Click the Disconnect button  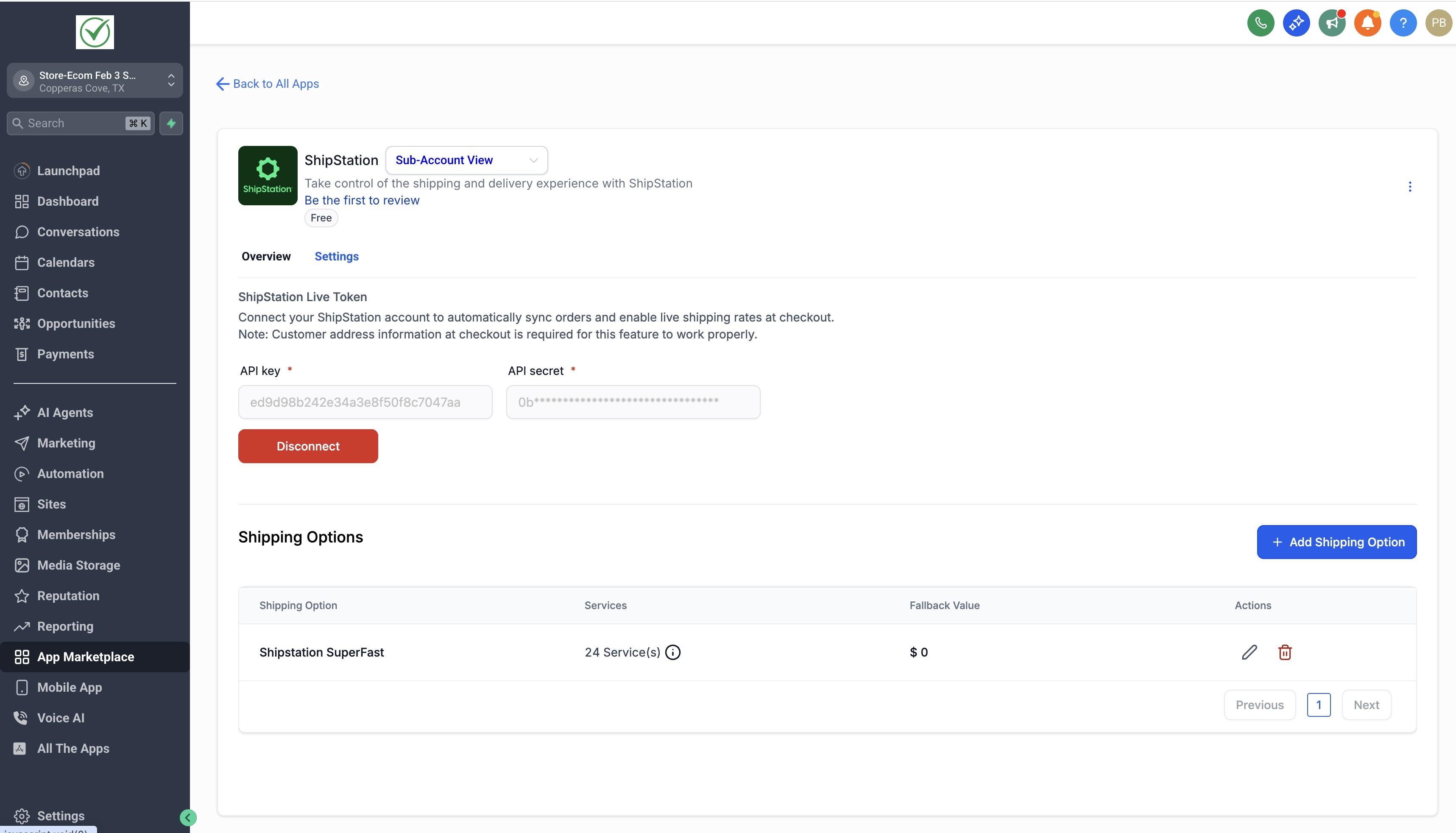tap(308, 446)
